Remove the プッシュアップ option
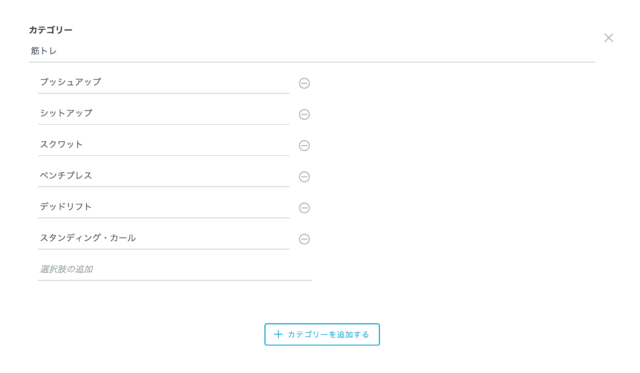The image size is (640, 373). [304, 83]
